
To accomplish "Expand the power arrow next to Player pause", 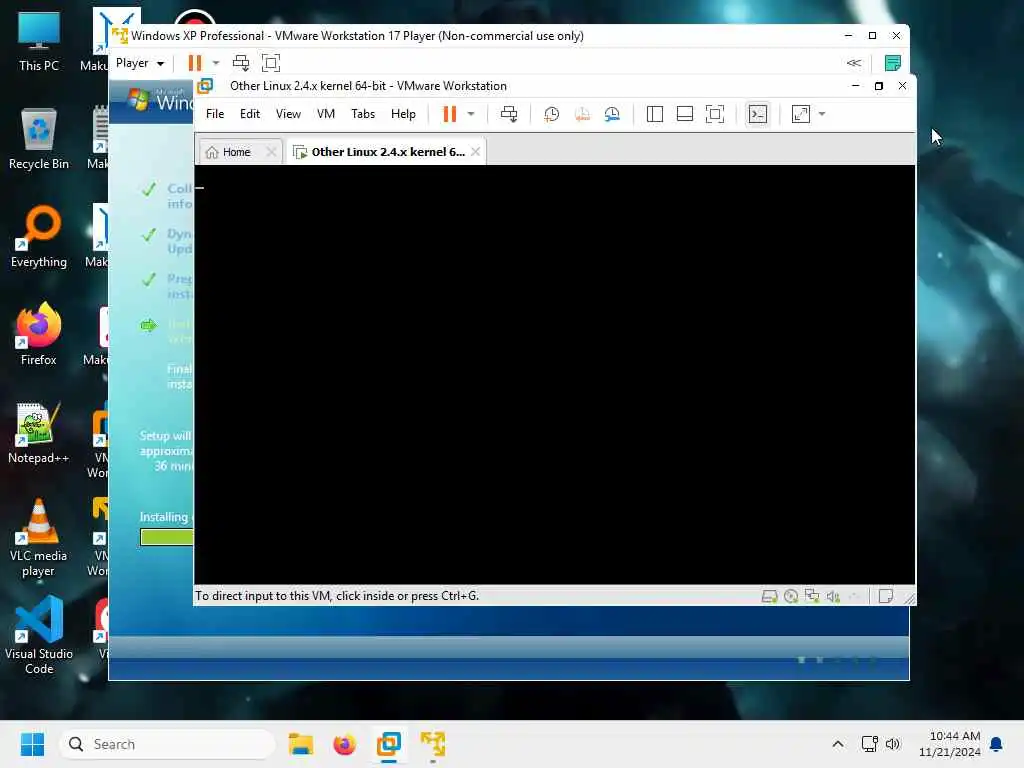I will pos(216,63).
